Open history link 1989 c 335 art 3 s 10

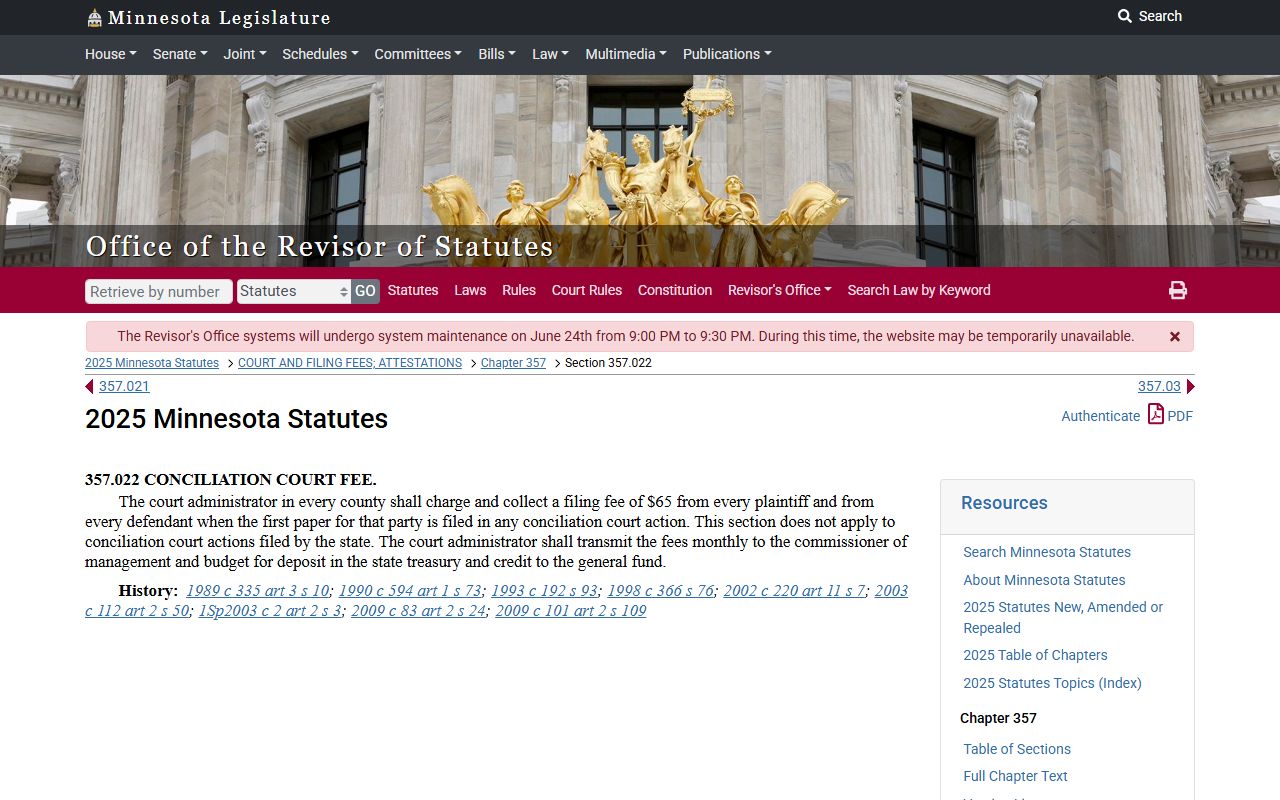258,591
